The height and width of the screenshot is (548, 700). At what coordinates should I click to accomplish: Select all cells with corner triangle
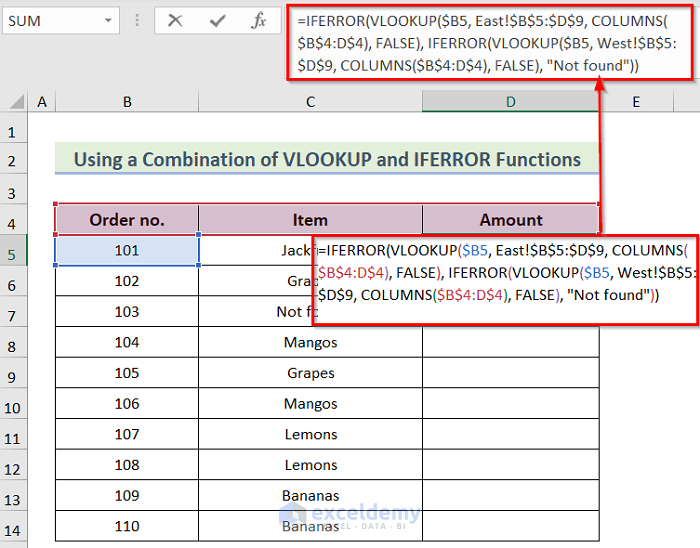(x=16, y=102)
